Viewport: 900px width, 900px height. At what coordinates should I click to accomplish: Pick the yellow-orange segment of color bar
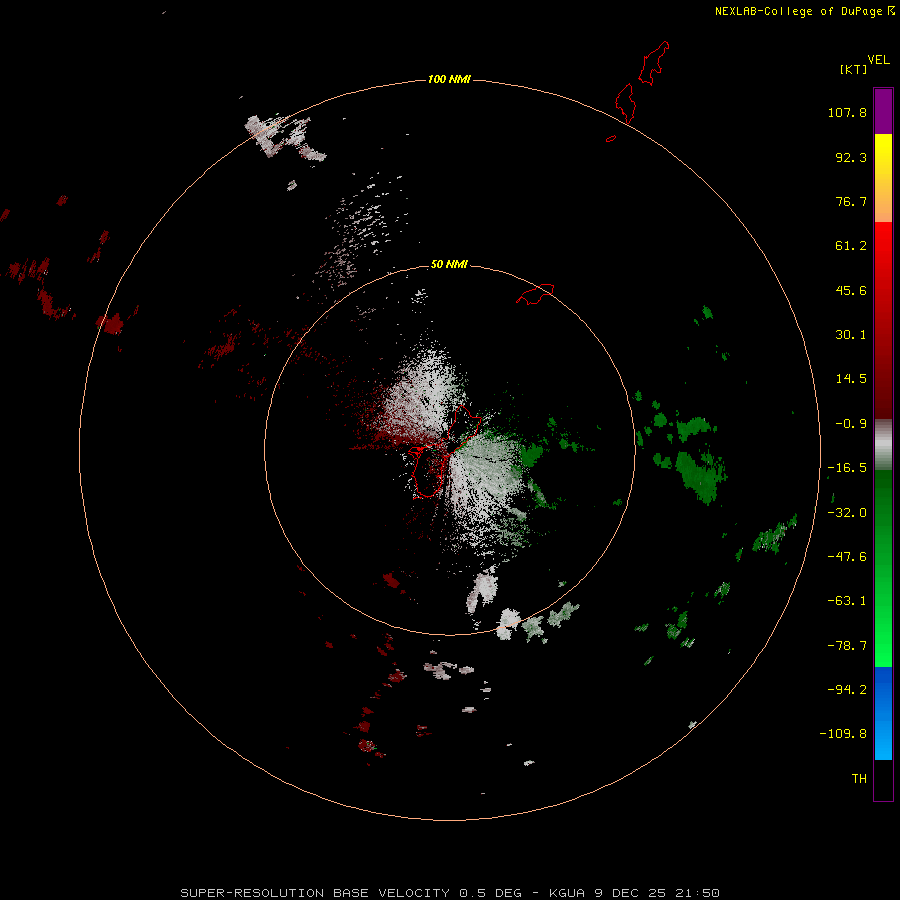(x=883, y=178)
